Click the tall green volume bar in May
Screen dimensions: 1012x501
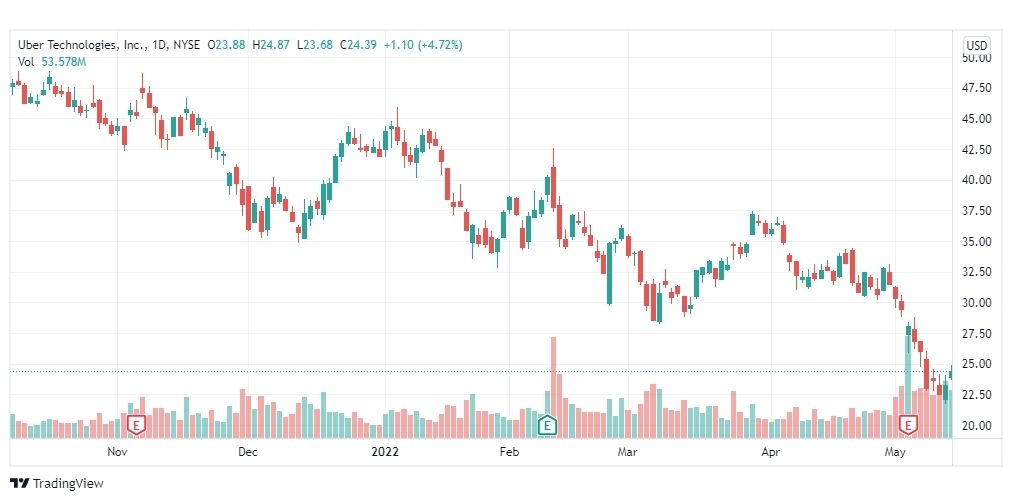point(908,382)
